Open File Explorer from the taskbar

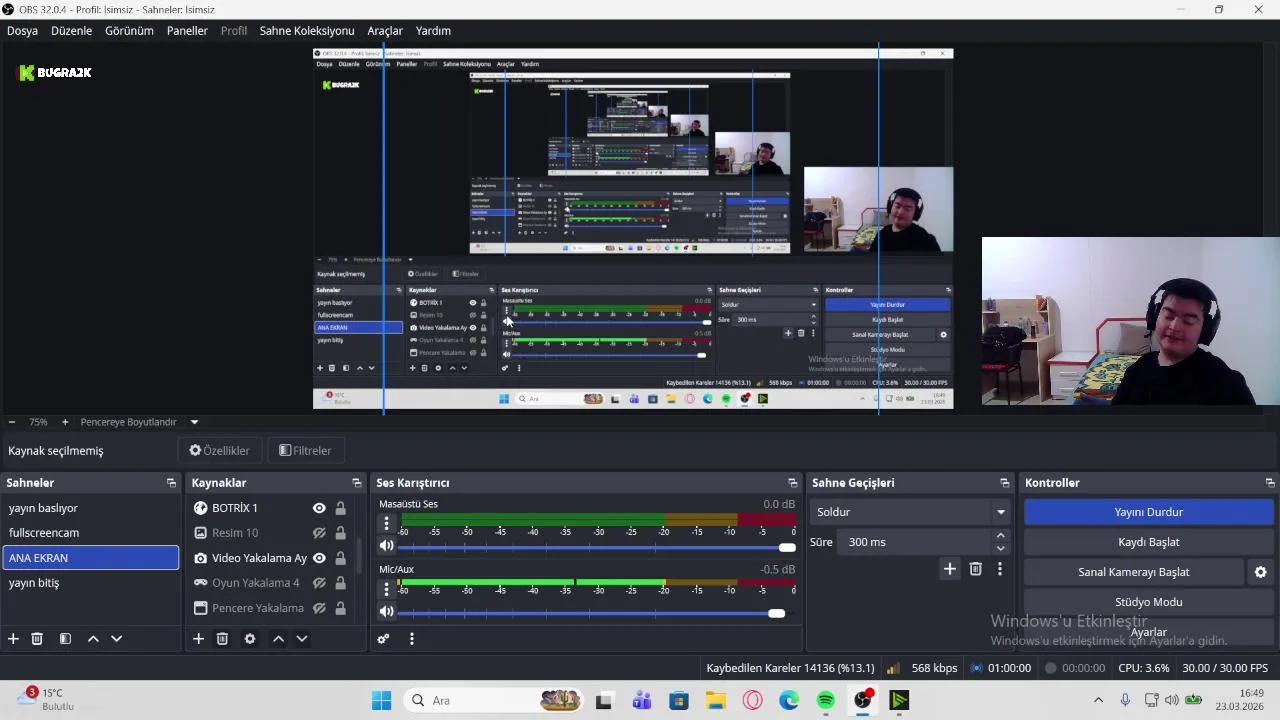pos(716,700)
